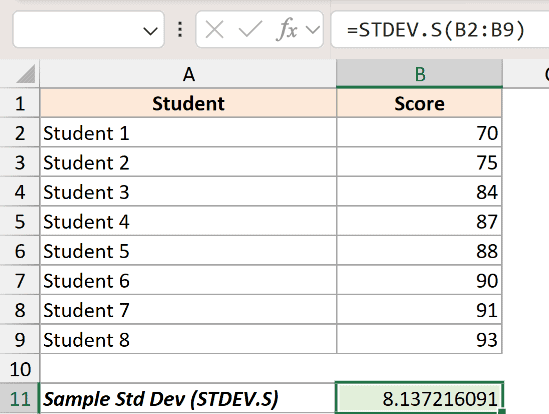
Task: Select row 5 header
Action: click(20, 221)
